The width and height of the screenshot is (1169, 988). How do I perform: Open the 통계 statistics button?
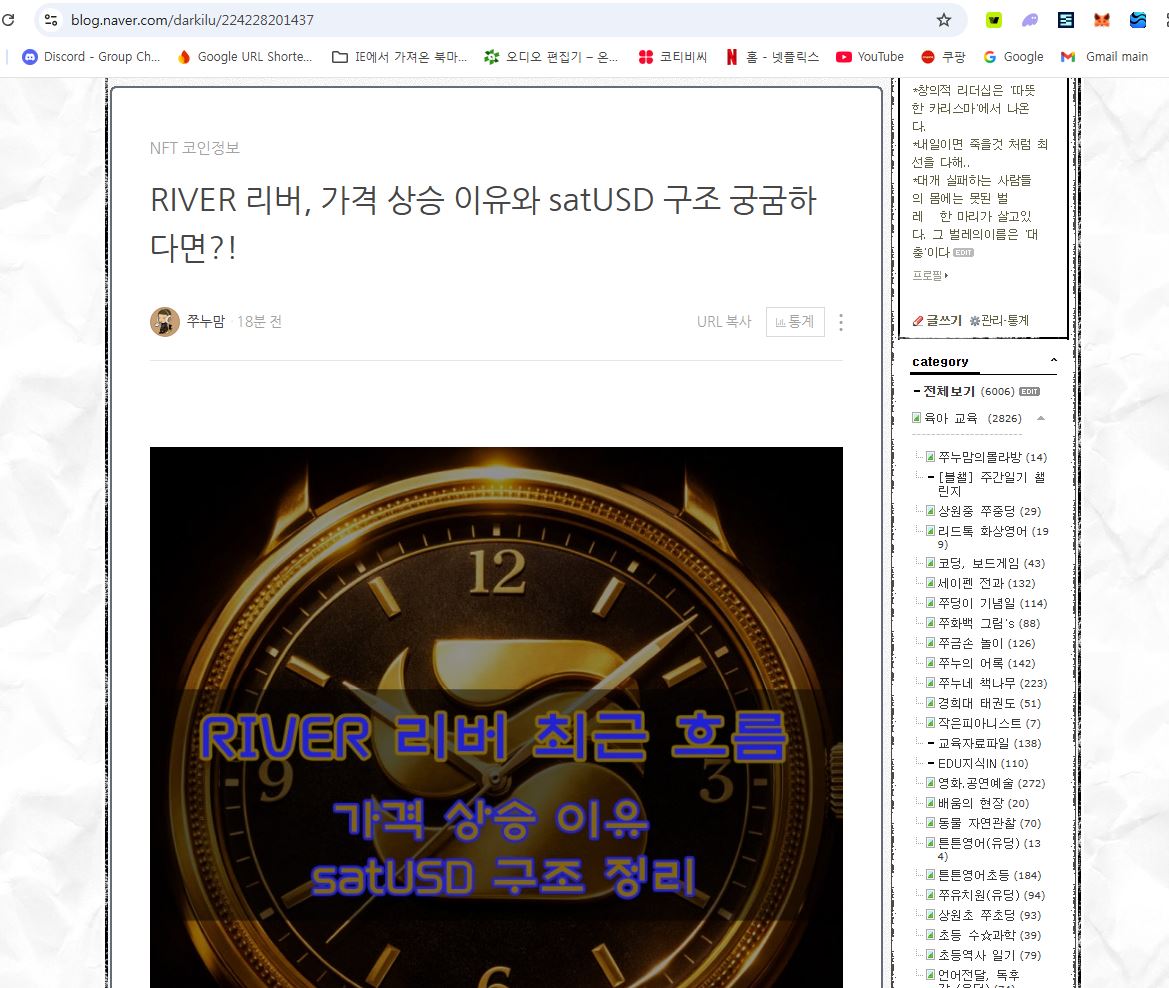tap(795, 321)
